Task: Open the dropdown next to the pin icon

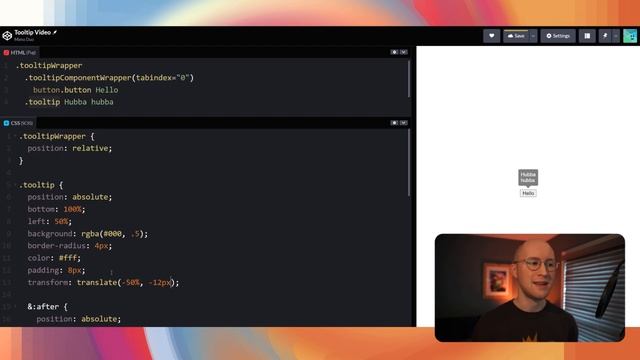Action: [x=616, y=36]
